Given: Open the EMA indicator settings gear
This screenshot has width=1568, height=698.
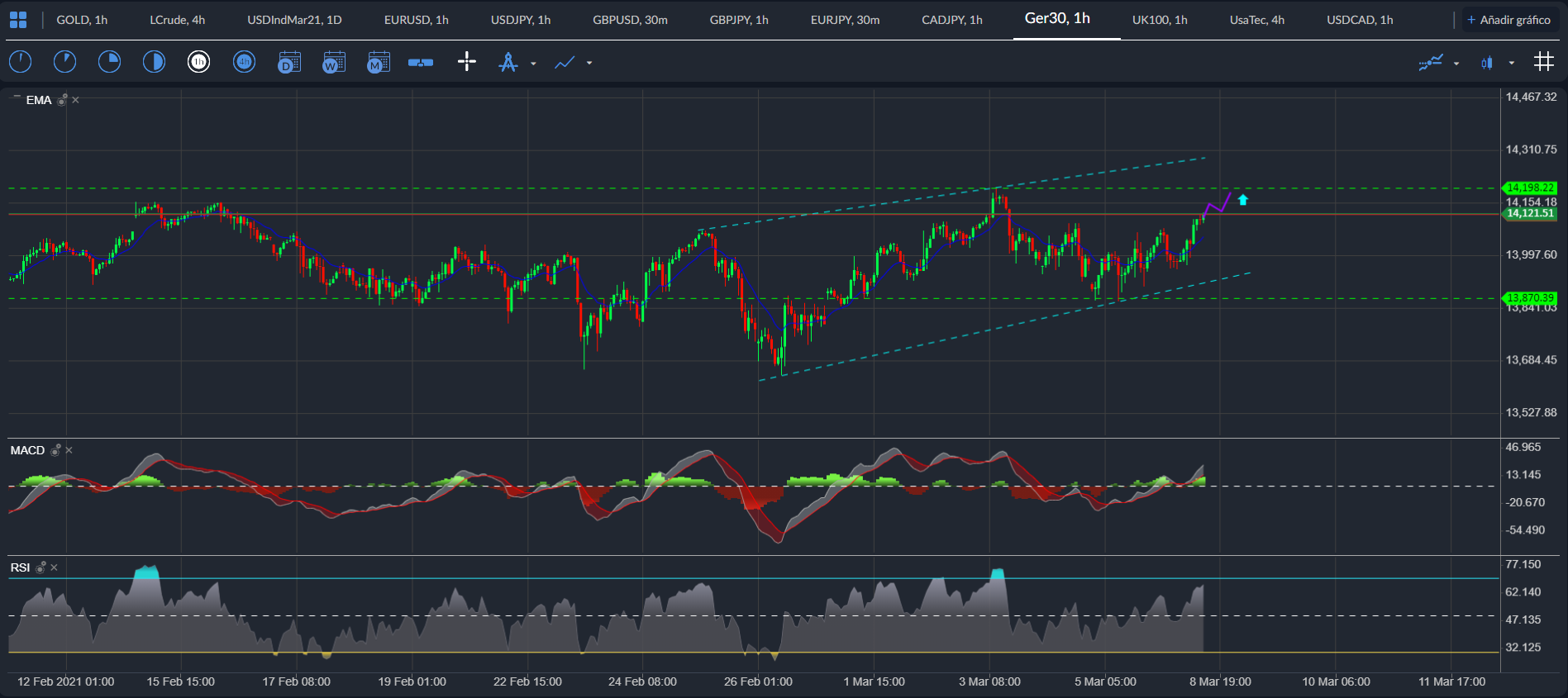Looking at the screenshot, I should [62, 100].
